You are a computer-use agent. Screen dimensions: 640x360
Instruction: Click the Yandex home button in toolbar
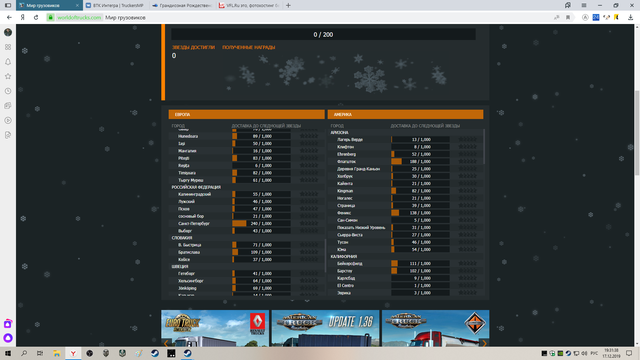click(23, 18)
